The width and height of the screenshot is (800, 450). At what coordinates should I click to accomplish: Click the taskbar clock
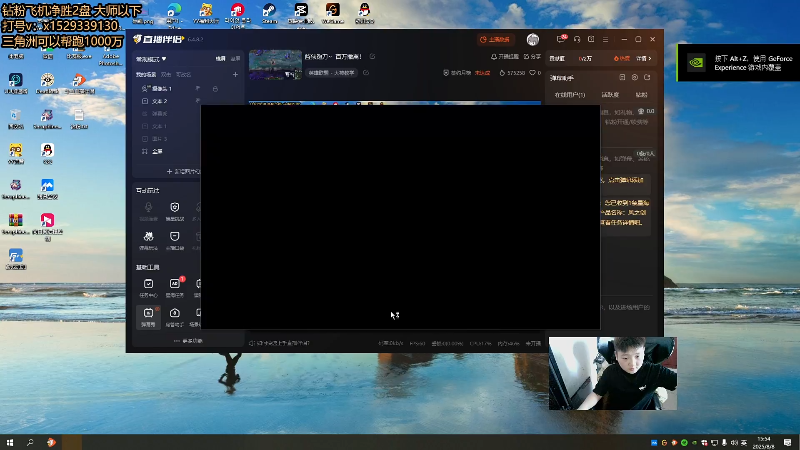(x=764, y=442)
